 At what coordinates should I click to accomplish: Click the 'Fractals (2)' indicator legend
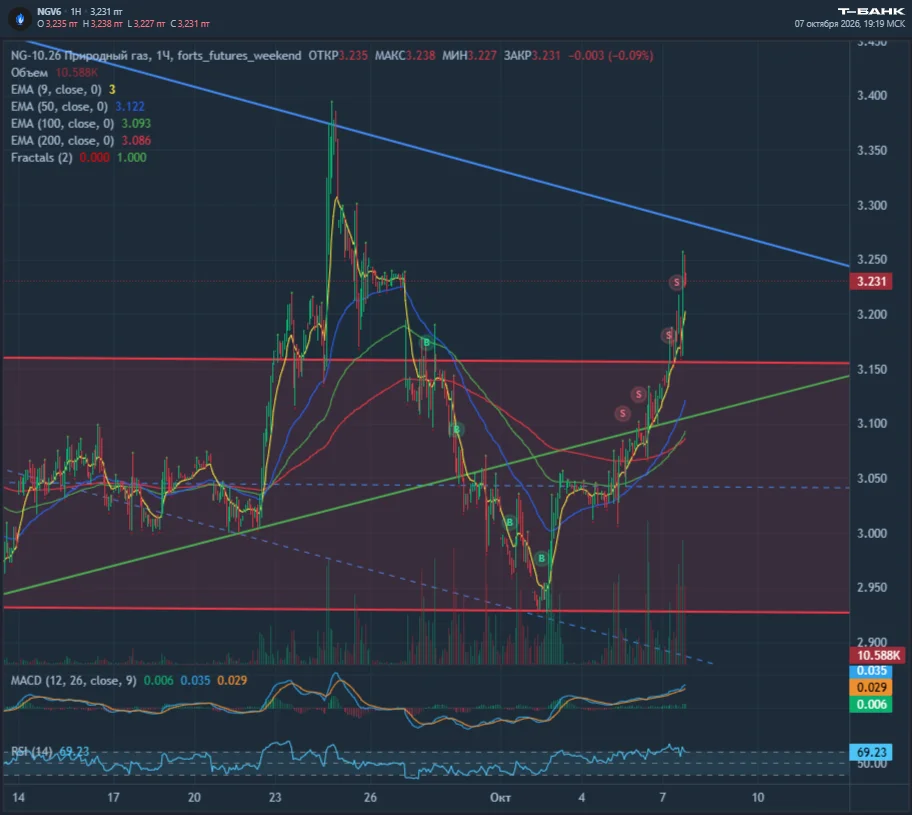click(79, 158)
